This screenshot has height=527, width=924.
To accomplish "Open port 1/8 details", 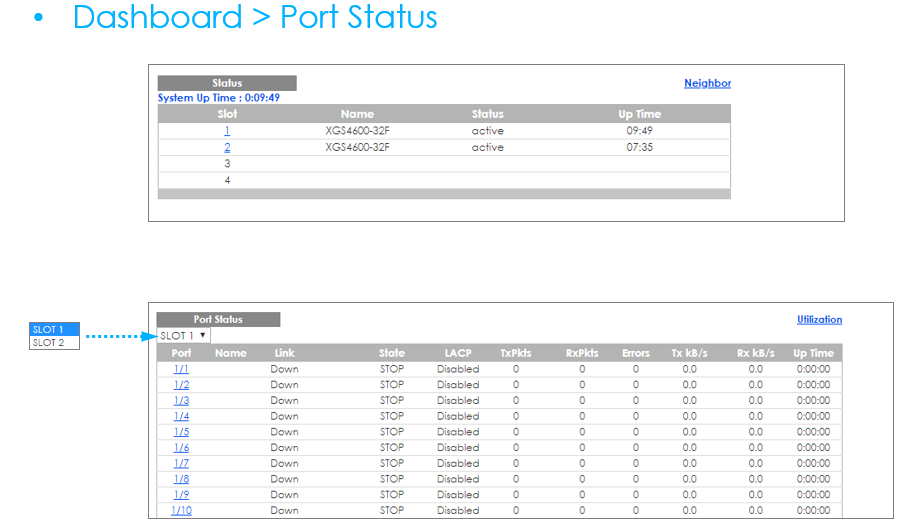I will click(x=181, y=479).
